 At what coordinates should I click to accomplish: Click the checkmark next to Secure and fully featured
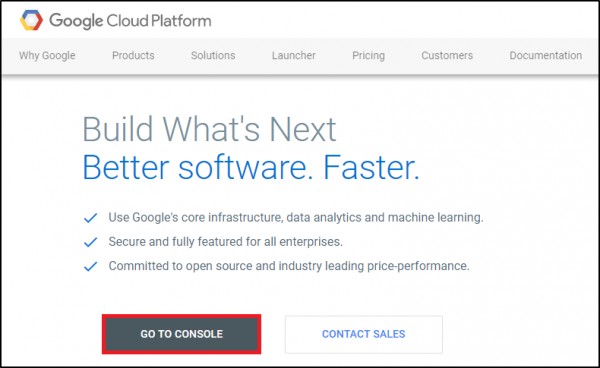(x=91, y=242)
